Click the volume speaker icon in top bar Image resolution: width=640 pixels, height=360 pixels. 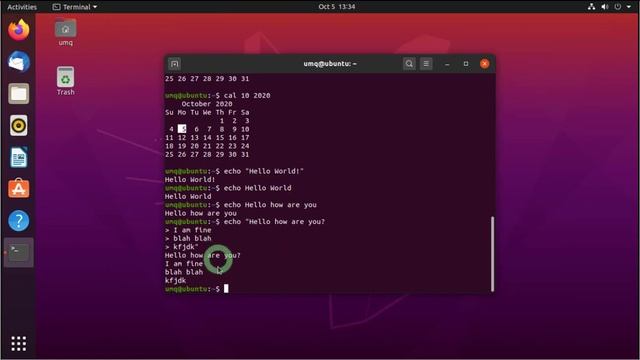[x=605, y=7]
